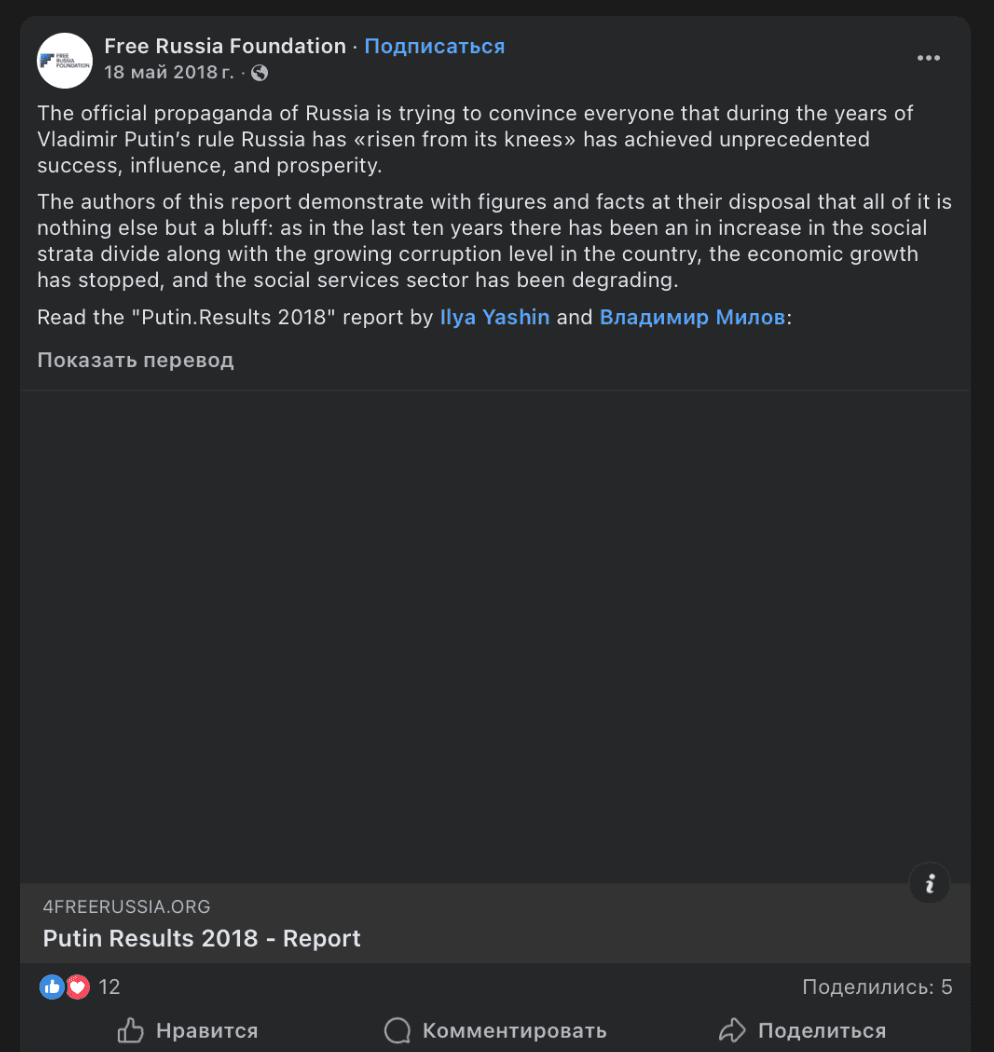Show the list of 12 reactions
This screenshot has width=994, height=1052.
point(109,987)
